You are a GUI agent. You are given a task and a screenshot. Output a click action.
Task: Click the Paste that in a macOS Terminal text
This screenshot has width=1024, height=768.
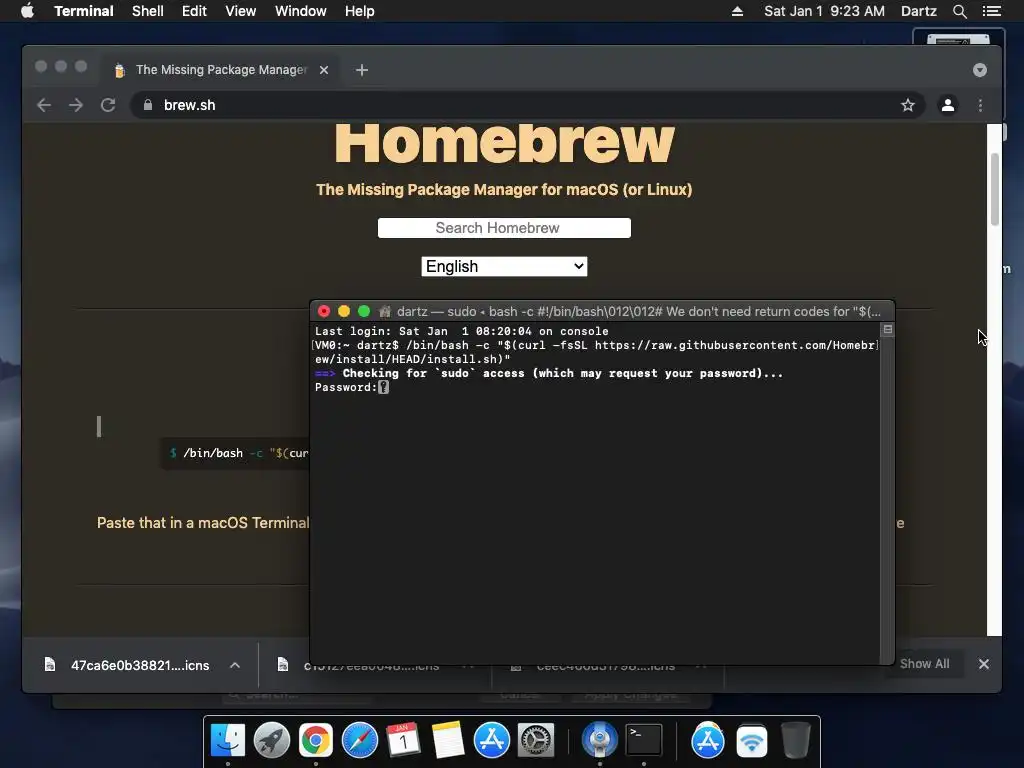click(203, 522)
